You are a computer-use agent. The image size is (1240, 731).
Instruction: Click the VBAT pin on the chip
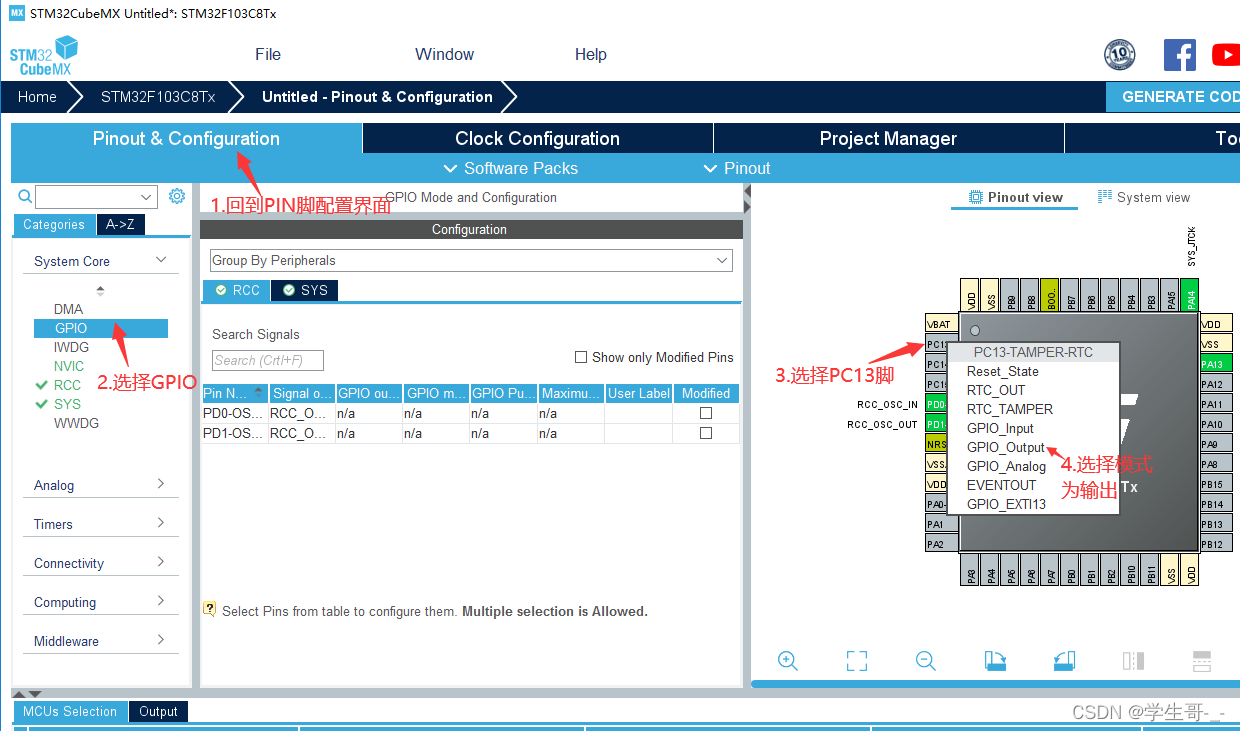[941, 324]
